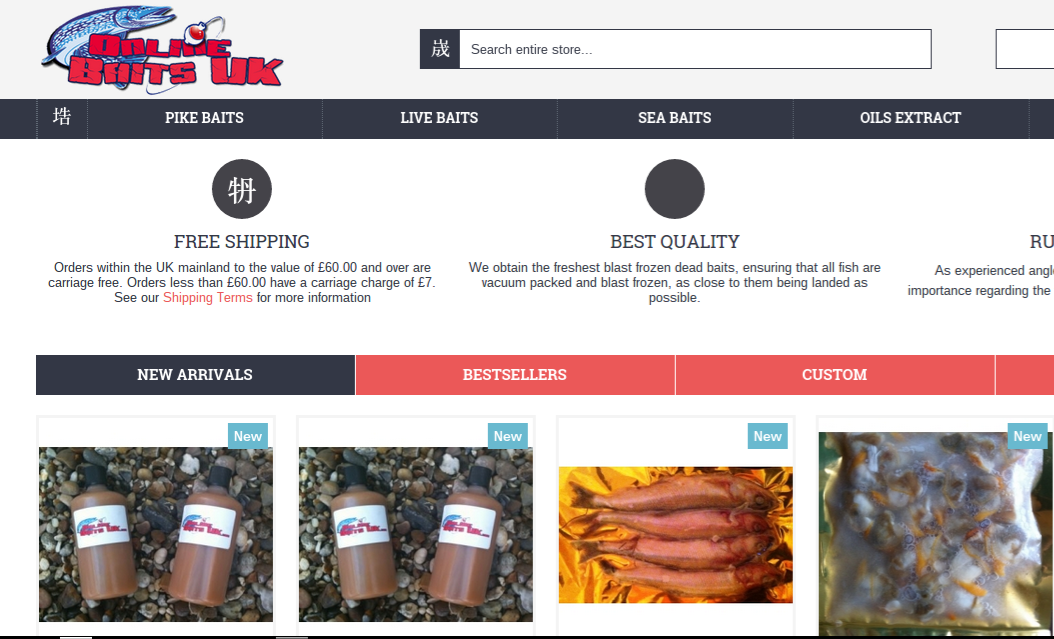Open the Shipping Terms link
This screenshot has height=639, width=1054.
[208, 298]
